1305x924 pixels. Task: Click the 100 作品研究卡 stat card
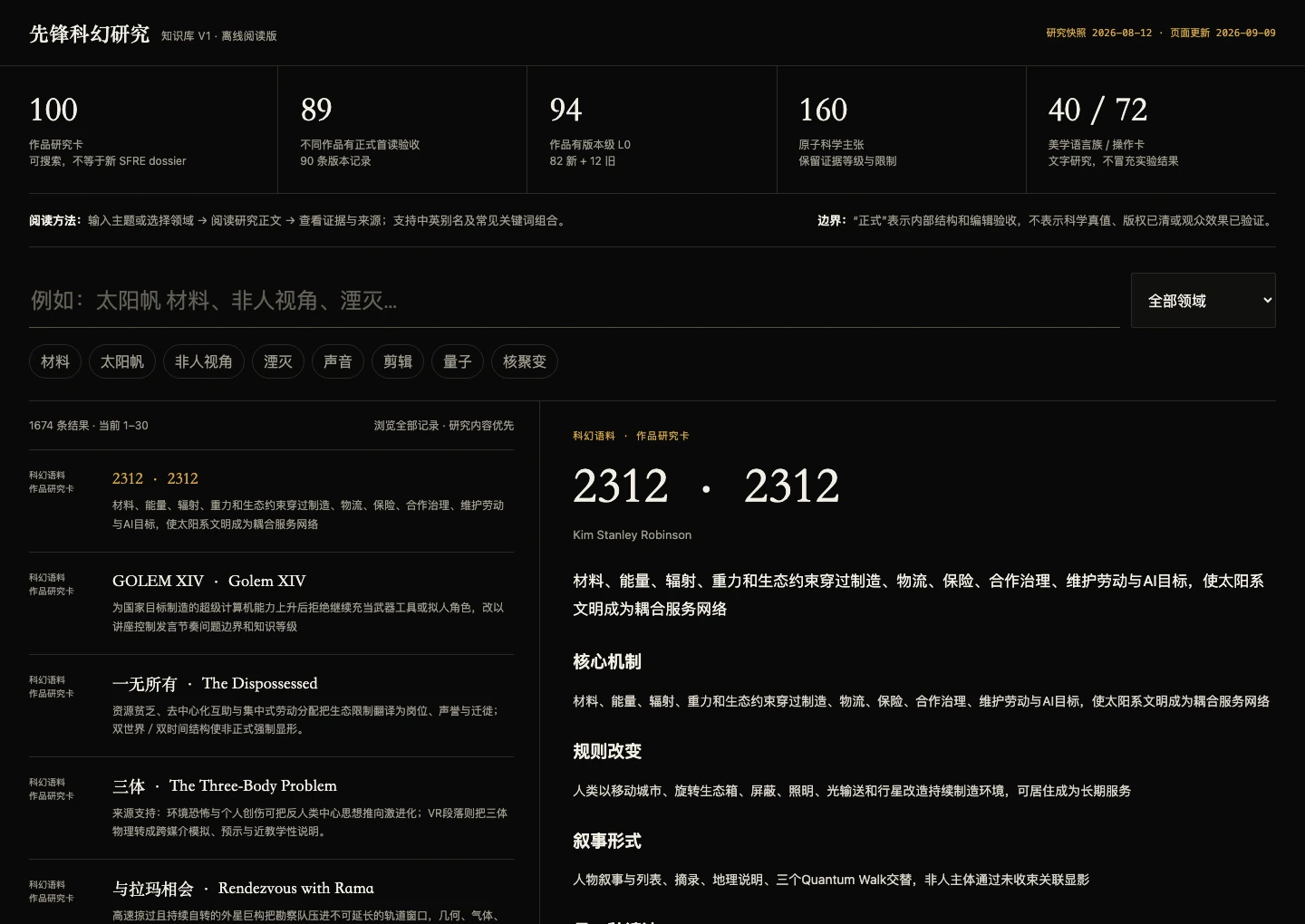[153, 130]
